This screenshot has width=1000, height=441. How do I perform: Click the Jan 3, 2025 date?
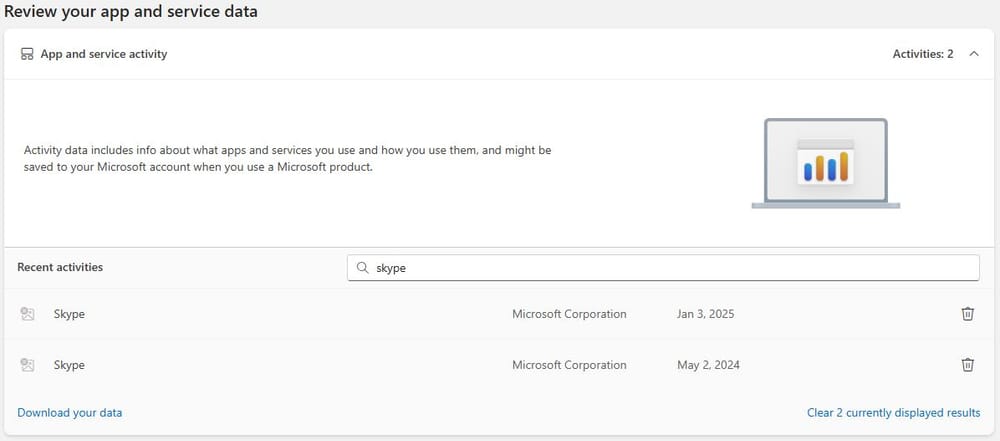pyautogui.click(x=705, y=314)
